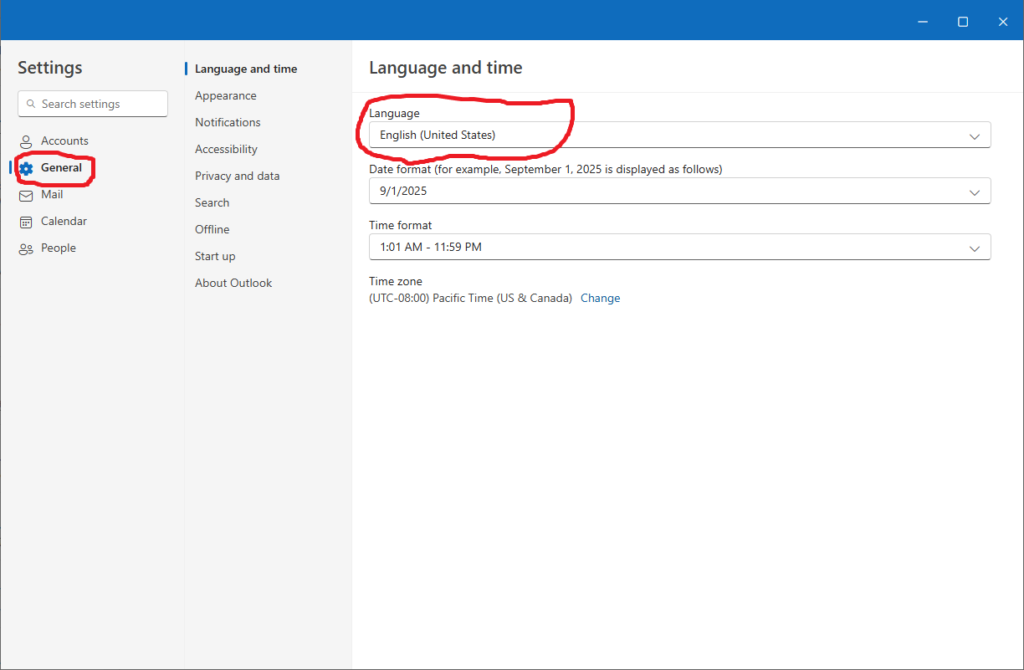Screen dimensions: 1024x670
Task: Open the Start up settings
Action: [215, 256]
